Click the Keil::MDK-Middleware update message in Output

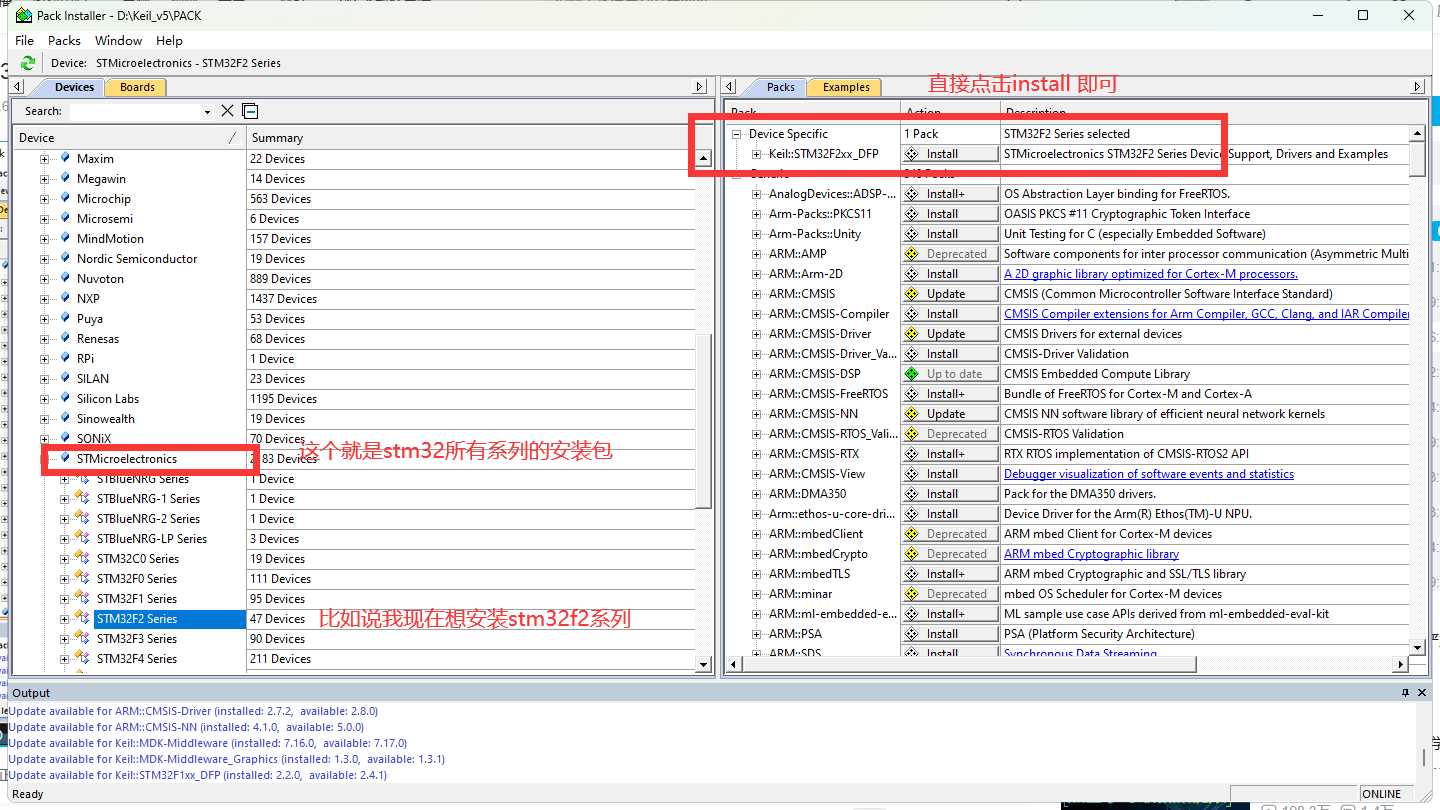[208, 743]
